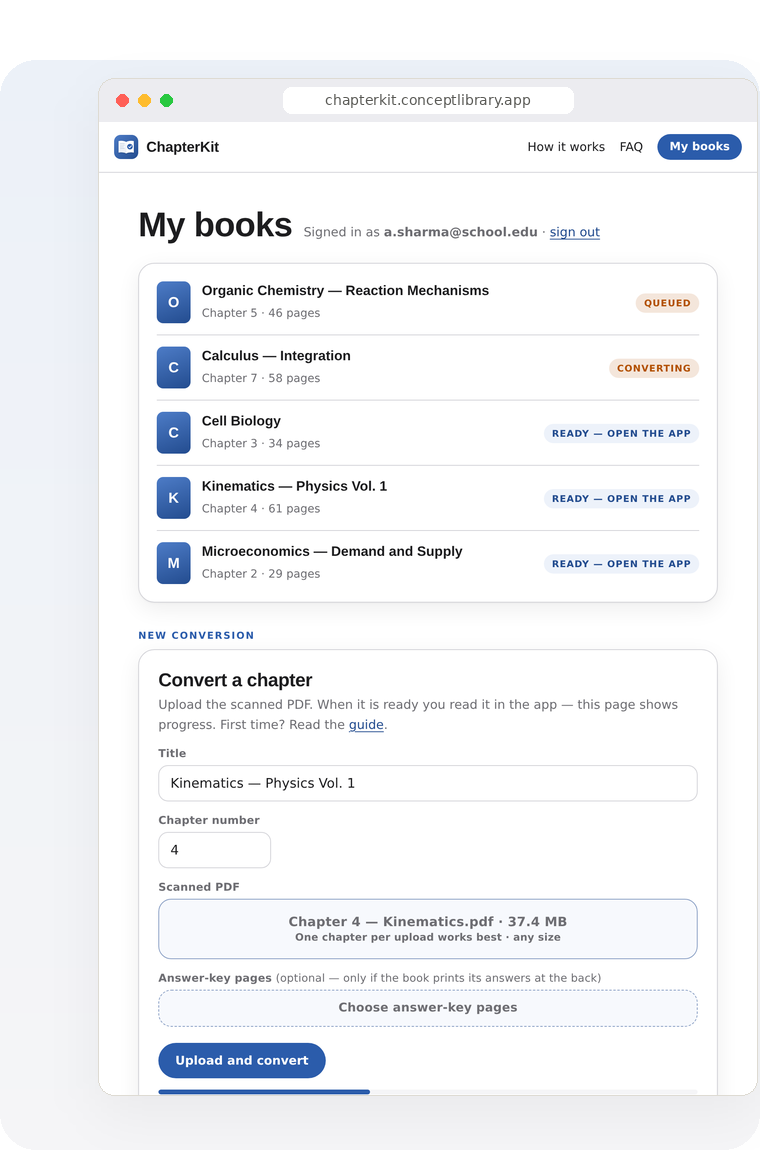Screen dimensions: 760x1150
Task: Click the QUEUED status badge
Action: tap(667, 303)
